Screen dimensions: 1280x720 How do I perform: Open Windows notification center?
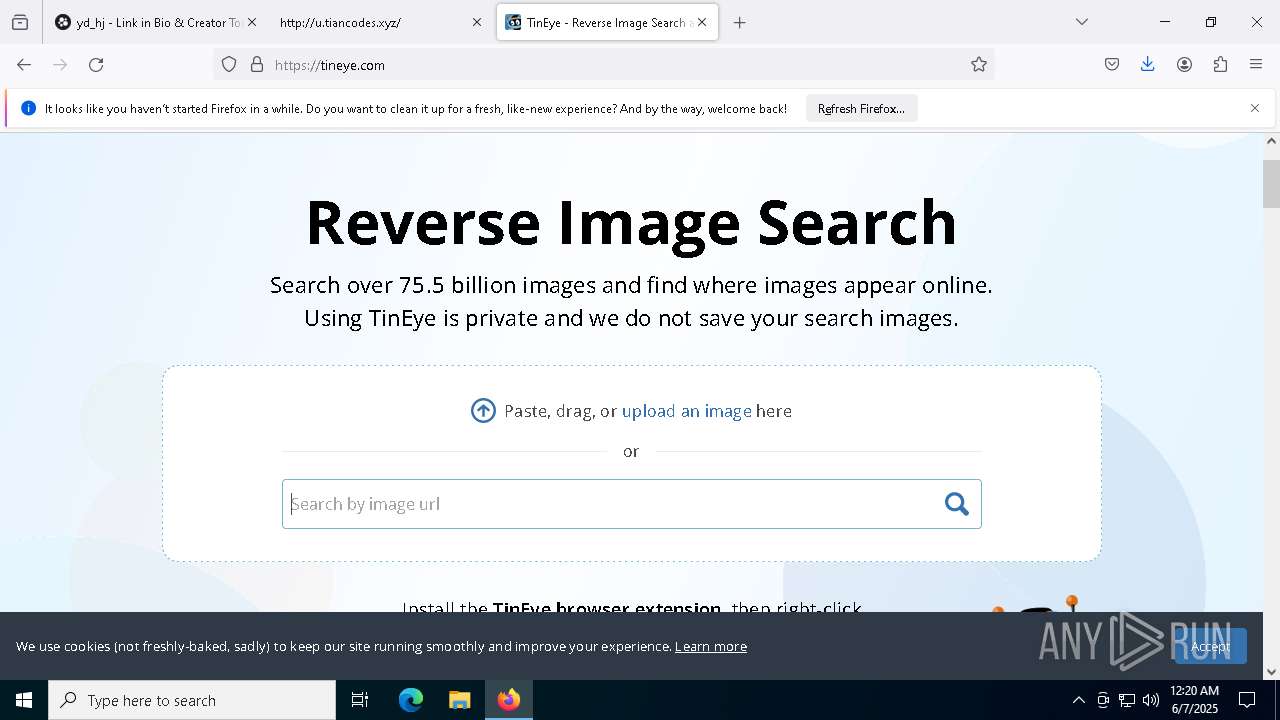pyautogui.click(x=1248, y=700)
